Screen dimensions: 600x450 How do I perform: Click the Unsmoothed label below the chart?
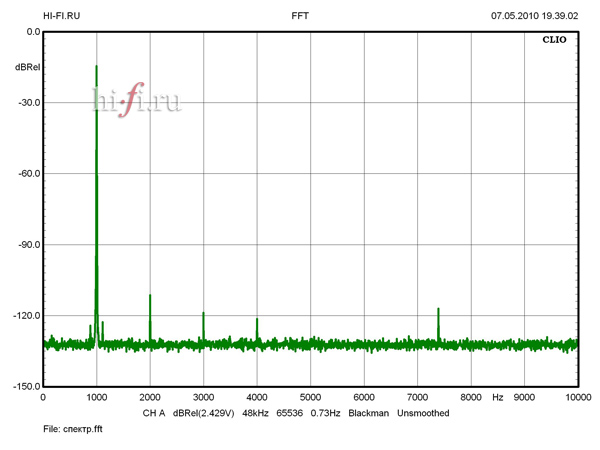click(423, 413)
